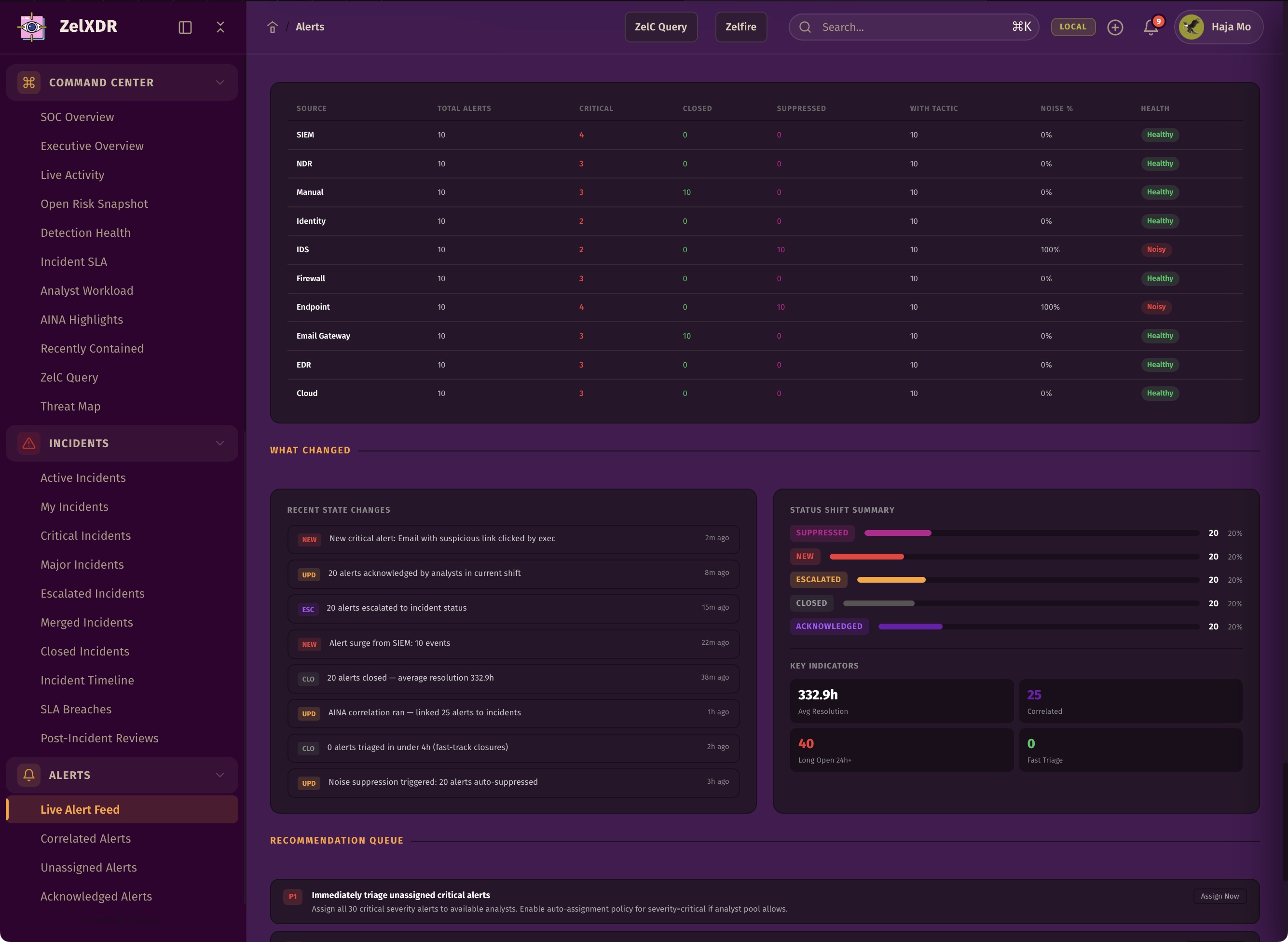This screenshot has width=1288, height=942.
Task: Open Correlated Alerts in sidebar
Action: tap(85, 838)
